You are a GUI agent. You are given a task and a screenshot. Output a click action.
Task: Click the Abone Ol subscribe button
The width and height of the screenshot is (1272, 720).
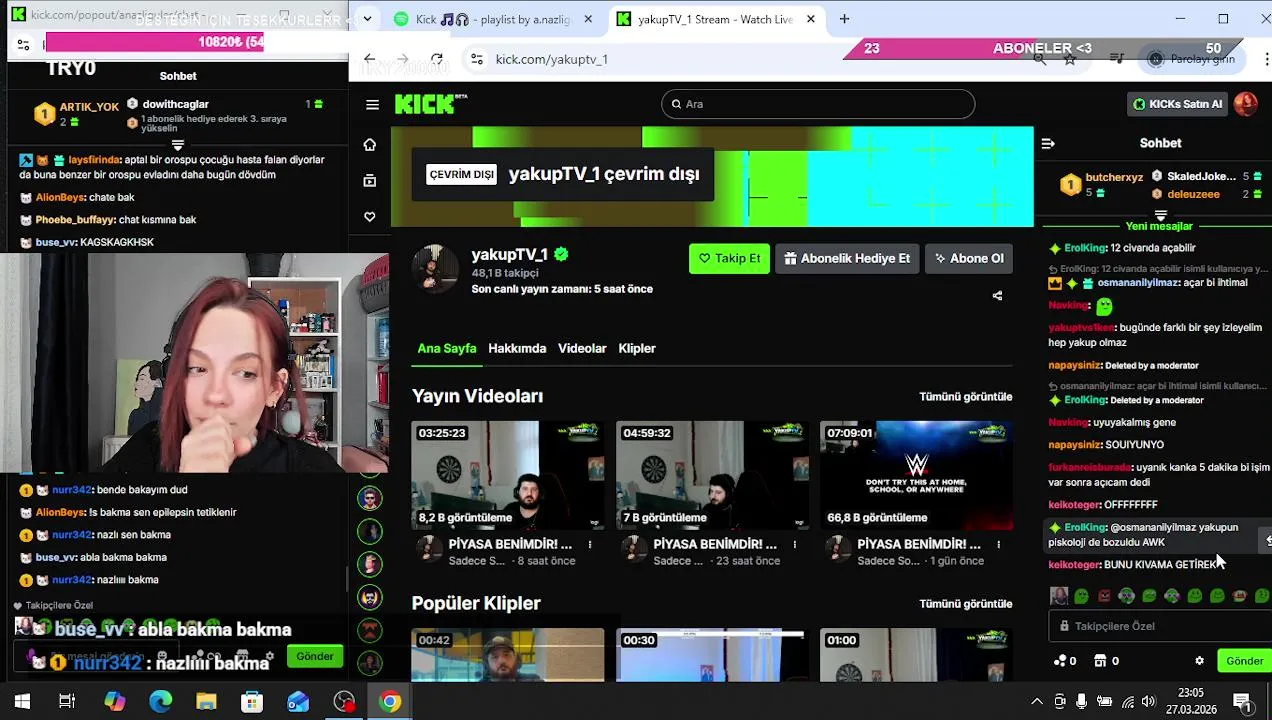[x=969, y=259]
